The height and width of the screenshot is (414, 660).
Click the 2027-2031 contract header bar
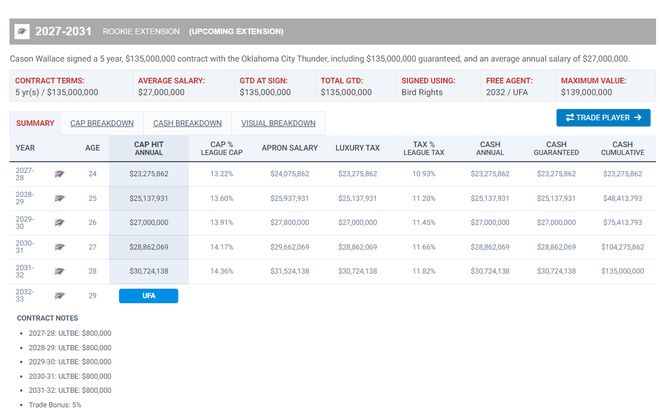tap(333, 31)
